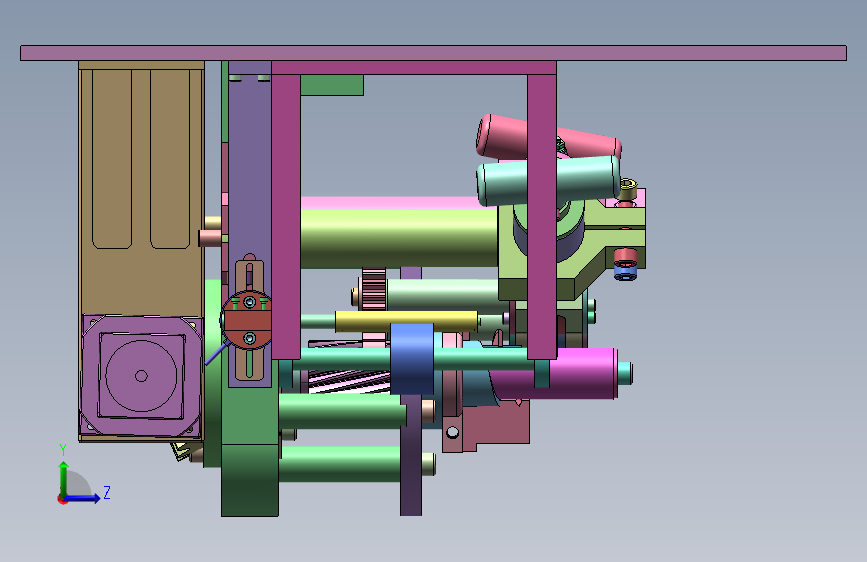Select the red circular clamp disc
The height and width of the screenshot is (562, 867).
[247, 320]
